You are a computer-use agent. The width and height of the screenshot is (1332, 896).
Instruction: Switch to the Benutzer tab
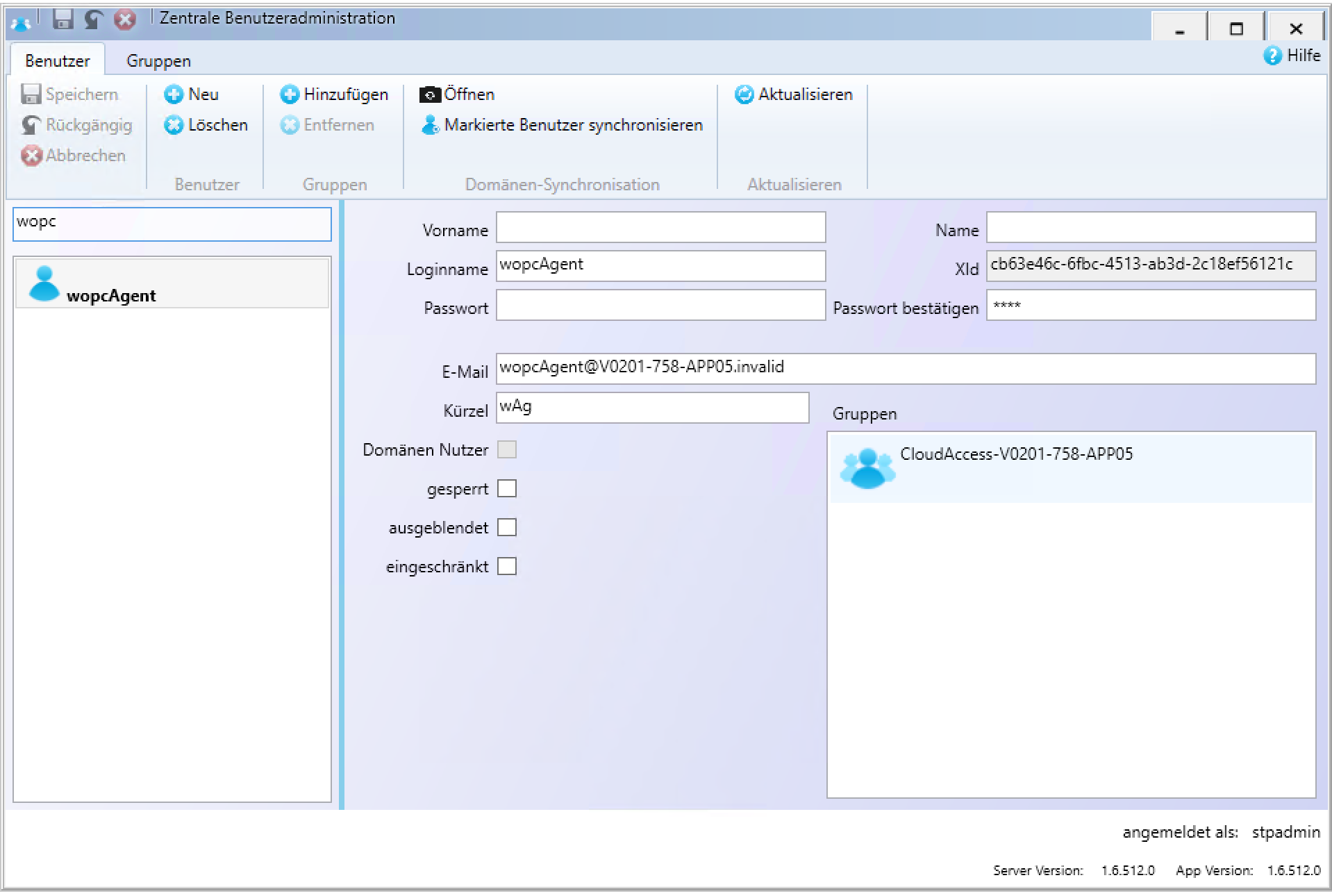pyautogui.click(x=57, y=60)
